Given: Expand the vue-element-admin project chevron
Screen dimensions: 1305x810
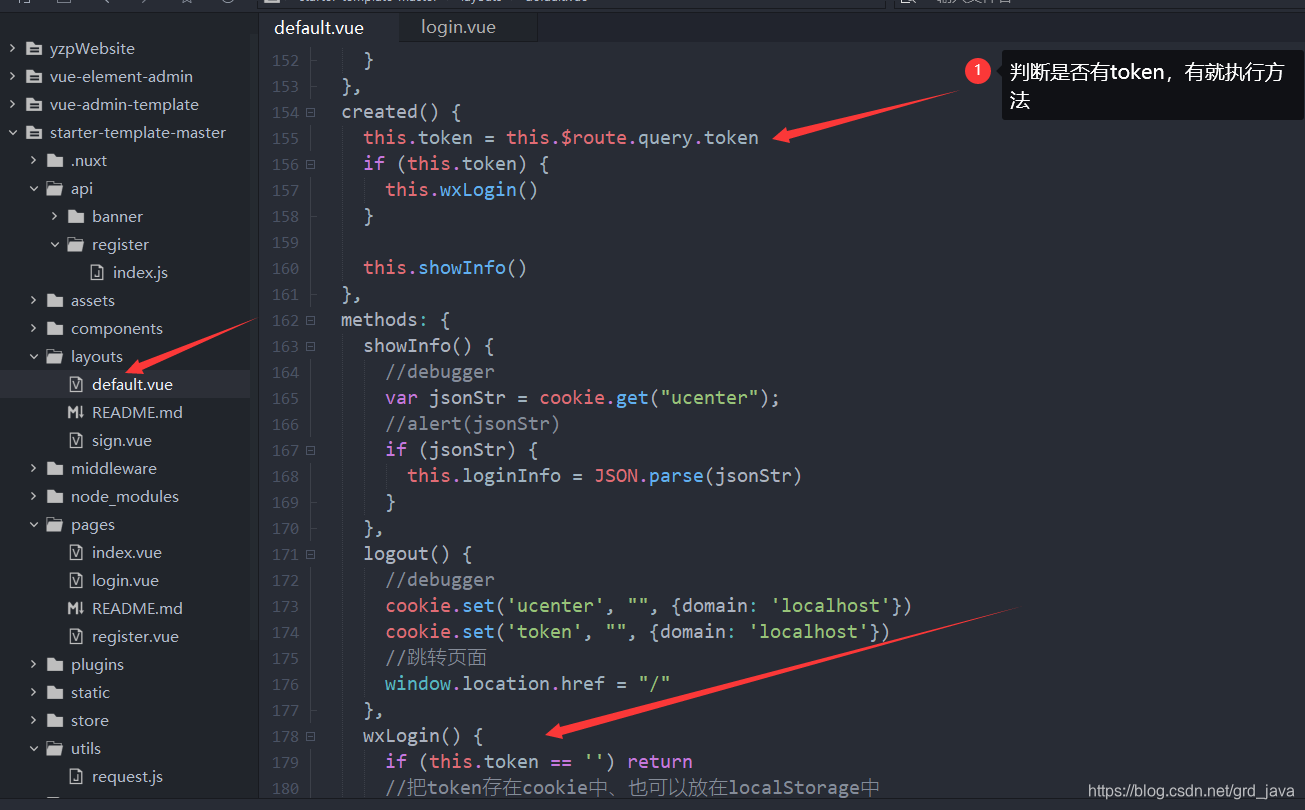Looking at the screenshot, I should tap(12, 76).
